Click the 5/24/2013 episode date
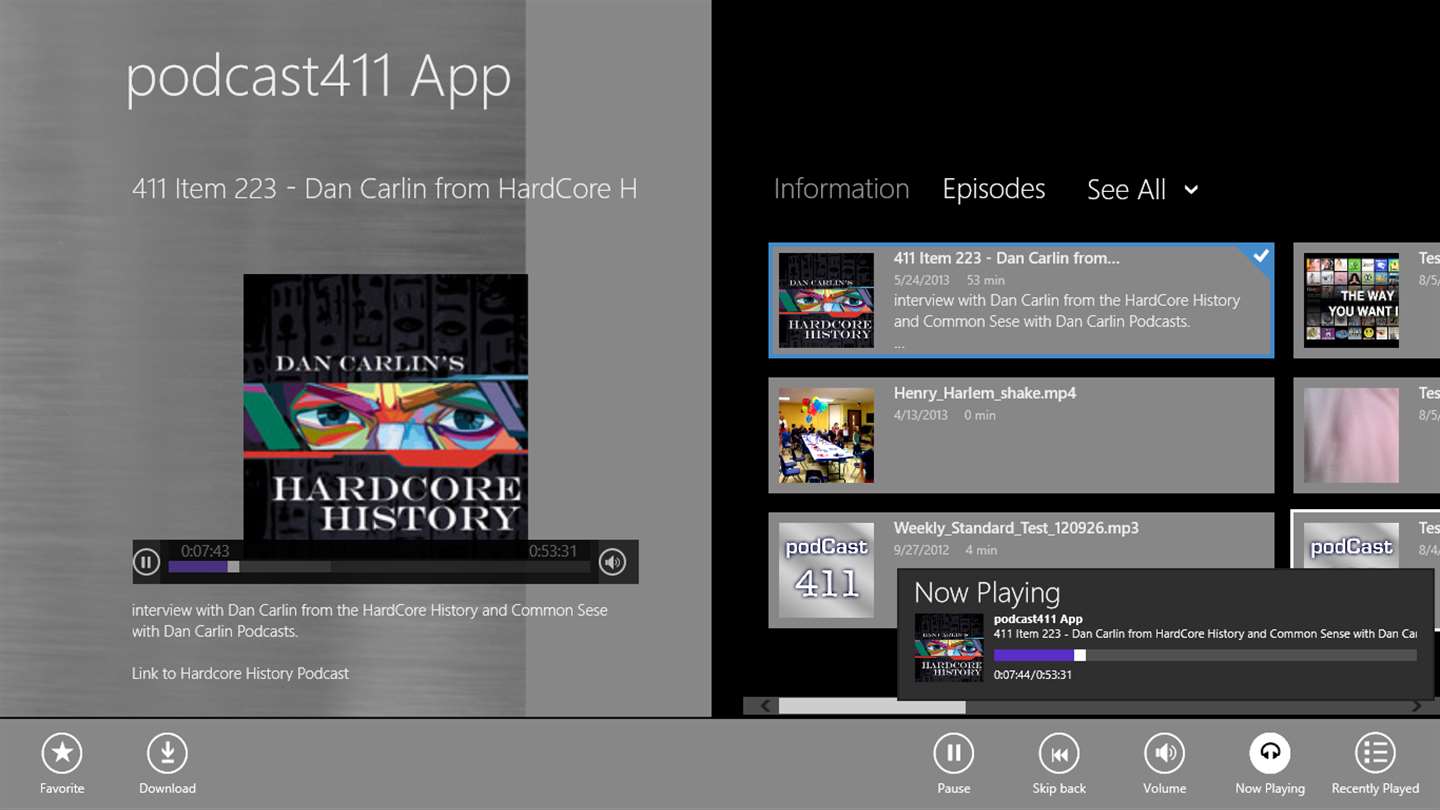The height and width of the screenshot is (810, 1440). click(922, 280)
